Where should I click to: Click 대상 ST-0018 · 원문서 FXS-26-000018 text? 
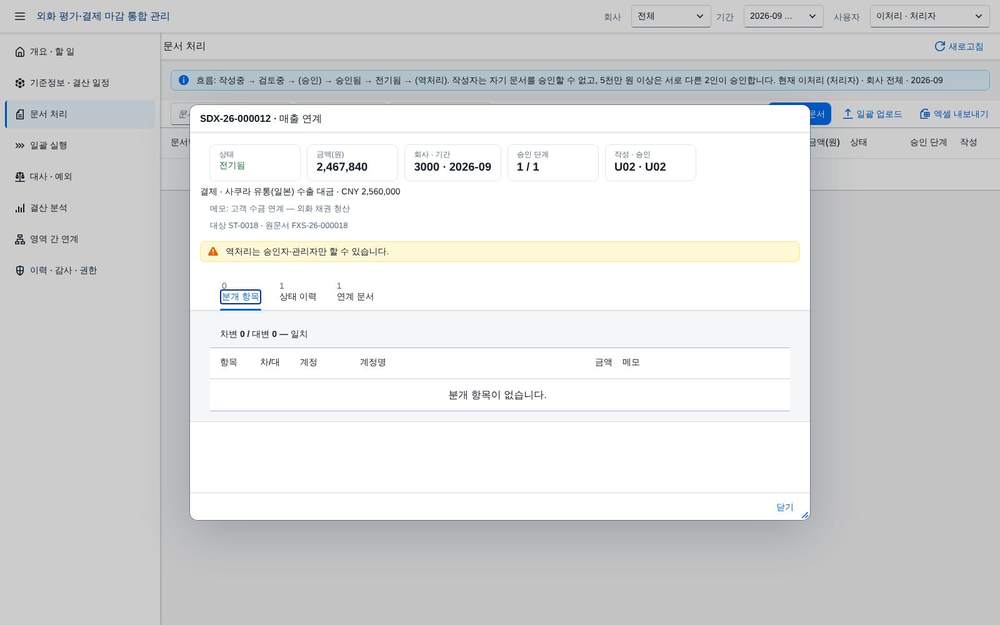coord(279,225)
